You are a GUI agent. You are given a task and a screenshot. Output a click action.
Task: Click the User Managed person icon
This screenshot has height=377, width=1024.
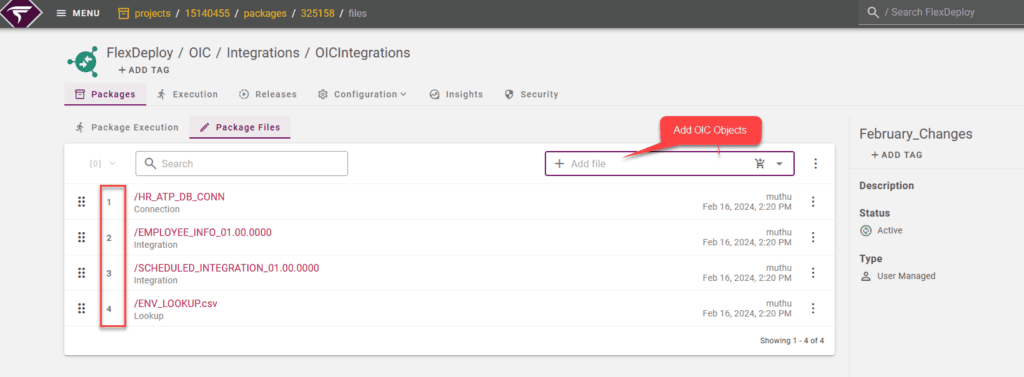coord(866,276)
